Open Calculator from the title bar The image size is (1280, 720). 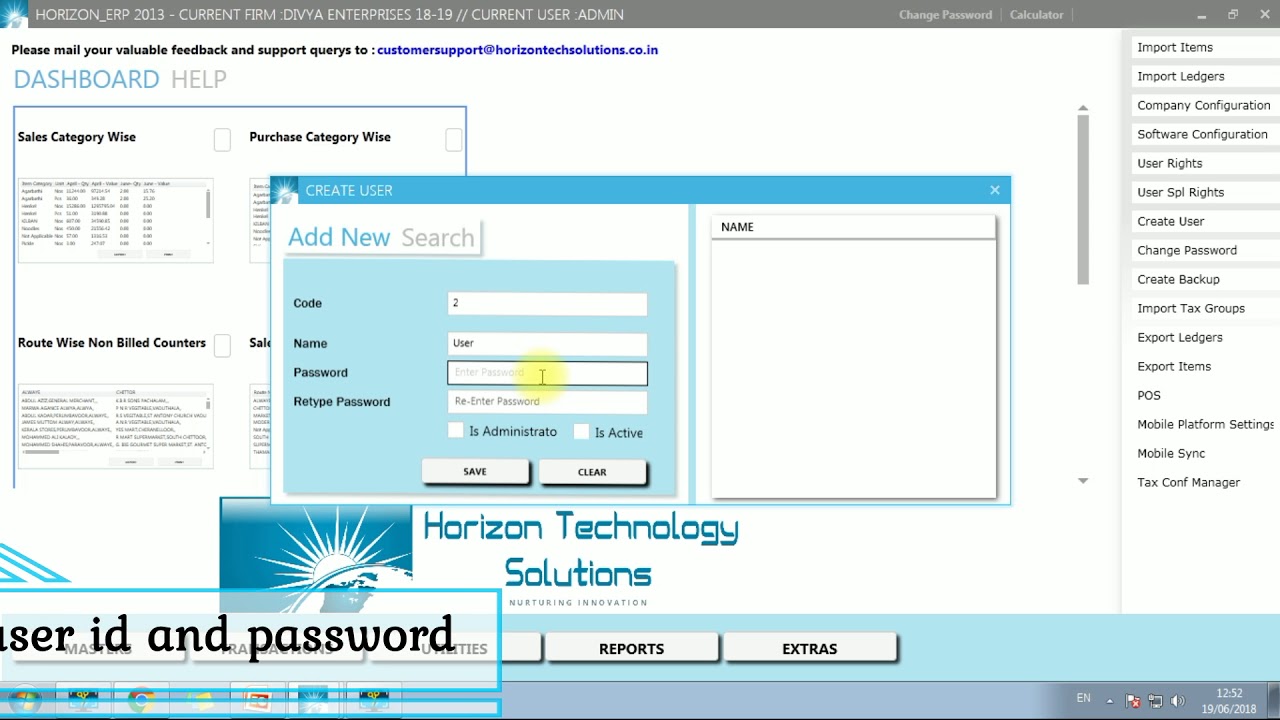[x=1036, y=15]
